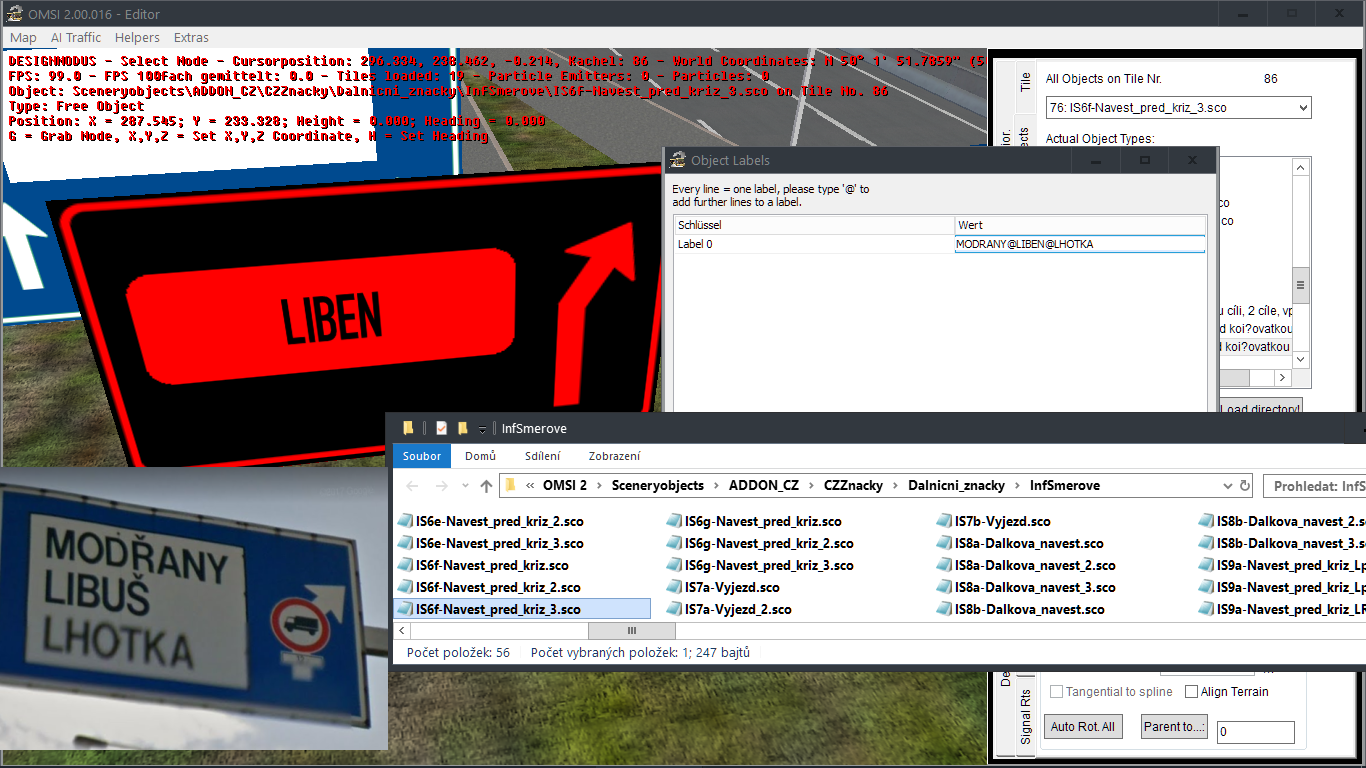The image size is (1366, 768).
Task: Open the Signal Rts vertical tab
Action: click(1026, 718)
